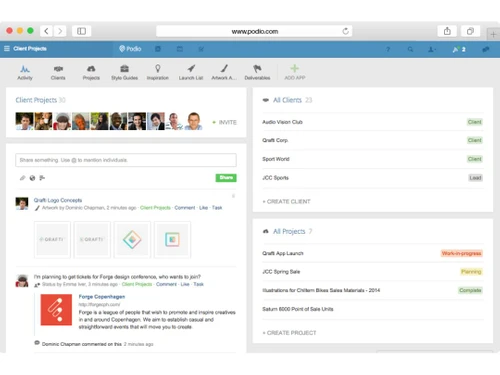500x375 pixels.
Task: Click the search magnifier icon
Action: [410, 49]
